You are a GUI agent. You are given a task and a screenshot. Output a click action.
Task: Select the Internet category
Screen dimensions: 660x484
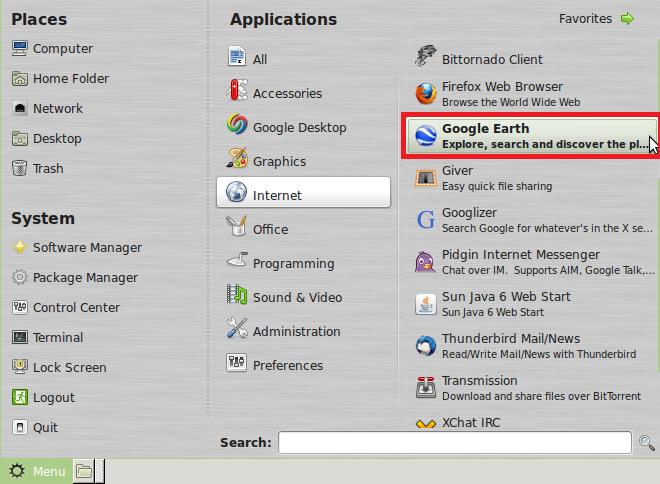pyautogui.click(x=303, y=192)
